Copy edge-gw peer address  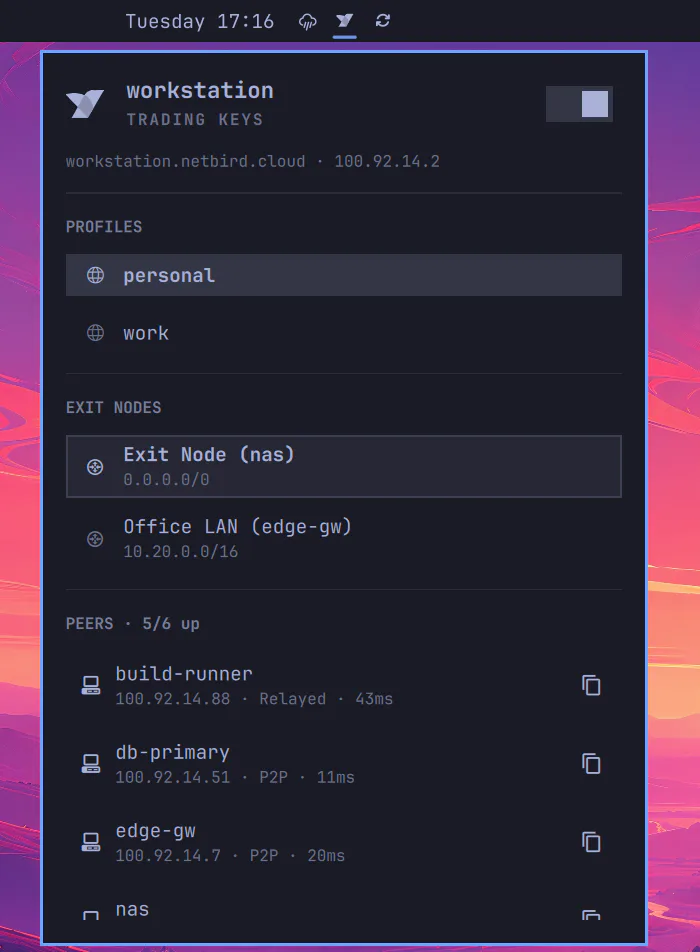tap(591, 842)
